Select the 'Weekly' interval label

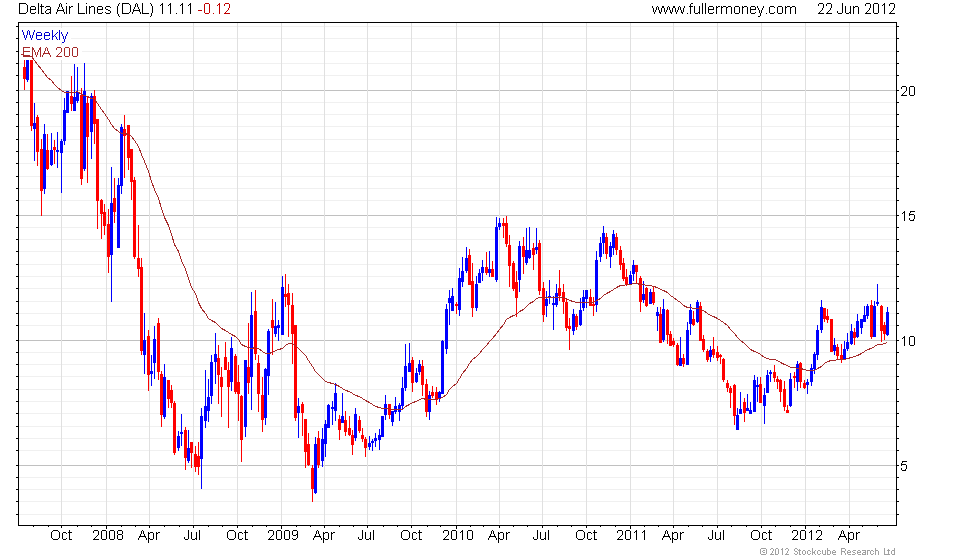44,36
